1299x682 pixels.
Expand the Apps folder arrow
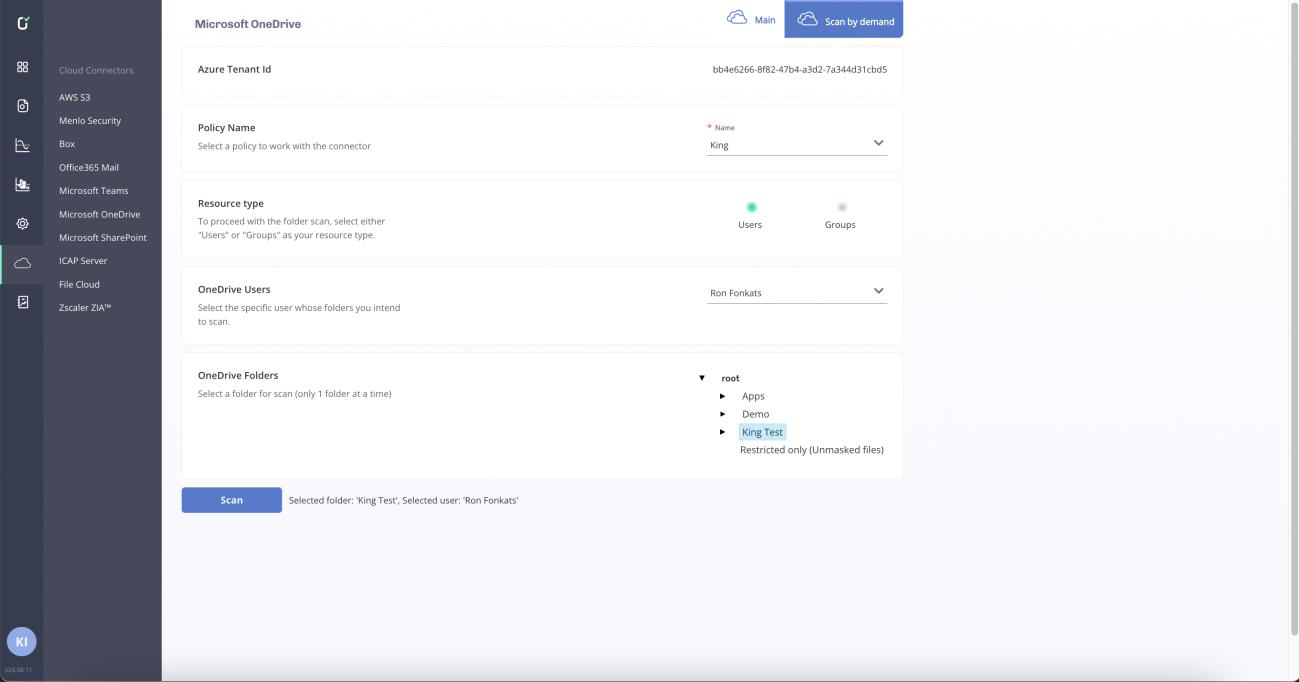pos(723,396)
